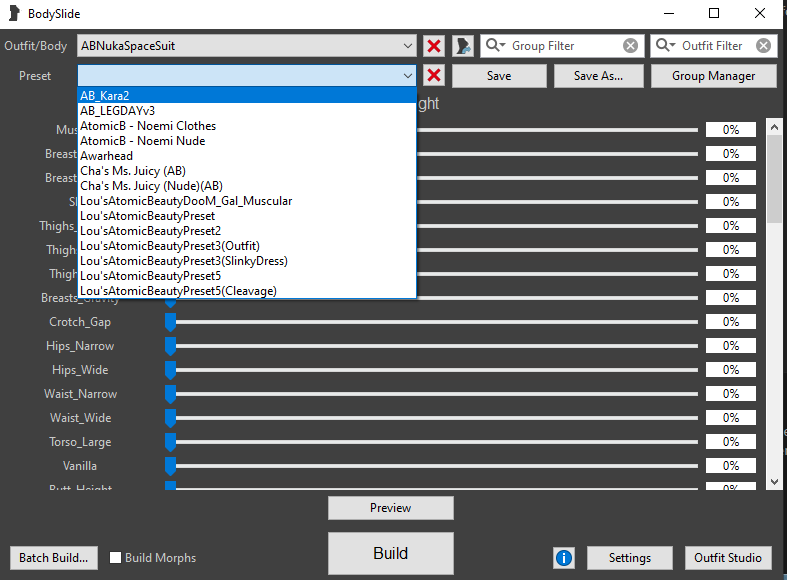Collapse the Preset dropdown arrow

coord(408,76)
